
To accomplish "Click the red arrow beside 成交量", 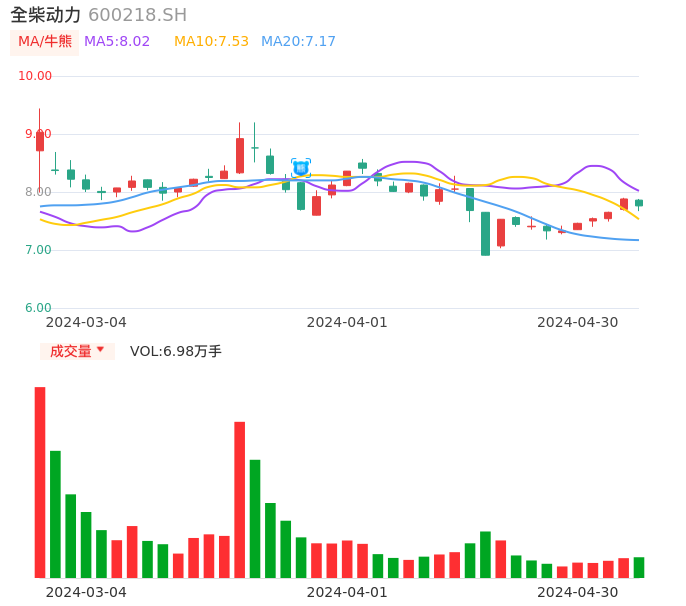I will (x=100, y=350).
